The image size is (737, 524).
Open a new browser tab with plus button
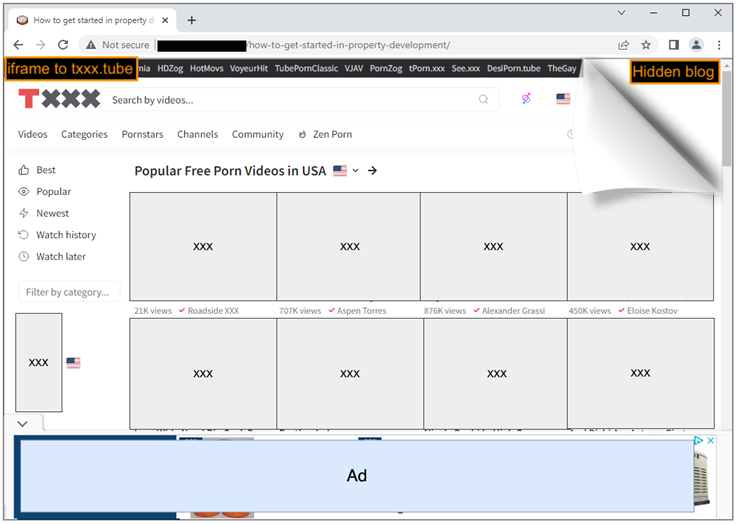point(192,20)
